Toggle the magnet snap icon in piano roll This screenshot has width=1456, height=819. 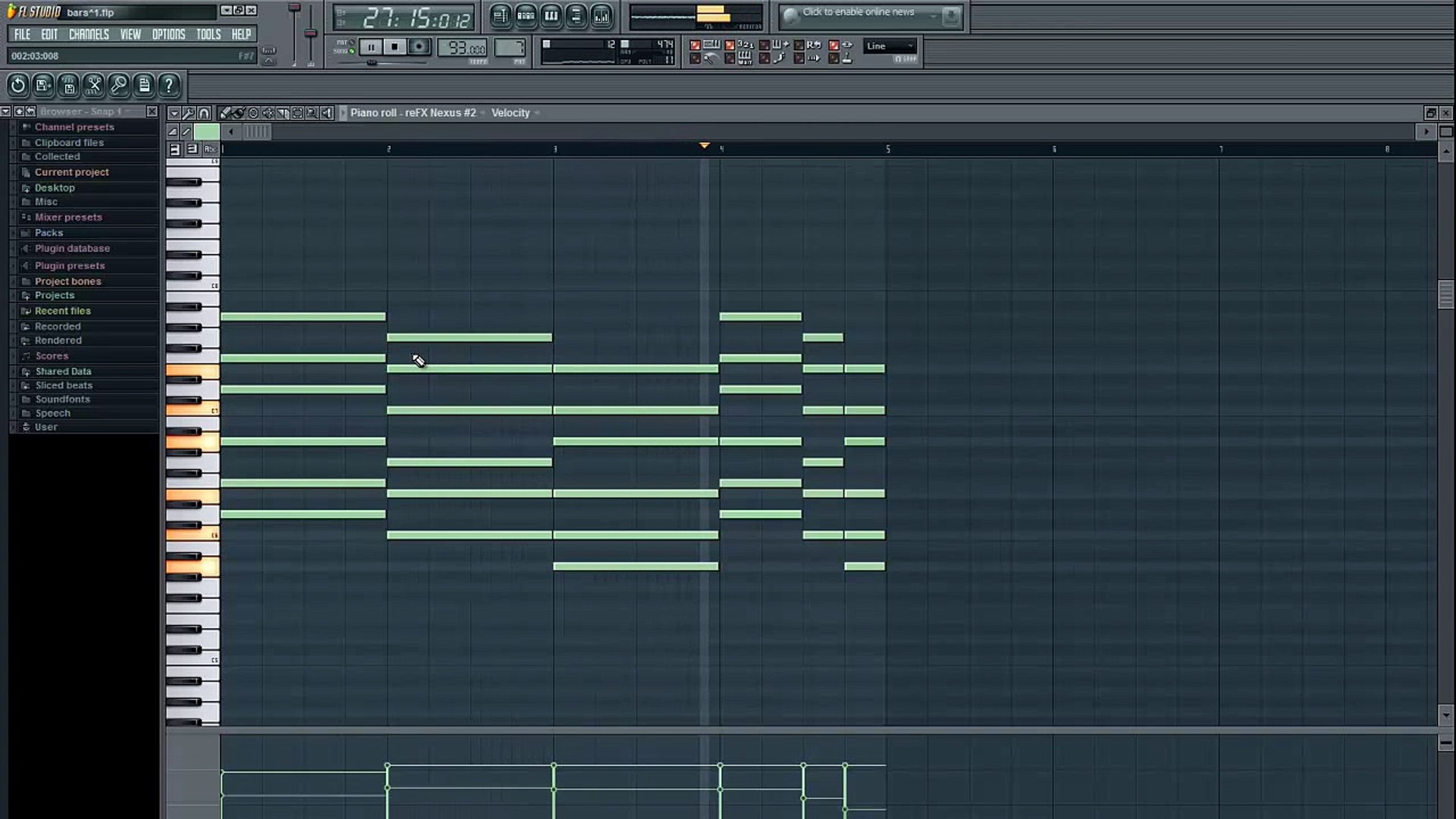tap(203, 113)
